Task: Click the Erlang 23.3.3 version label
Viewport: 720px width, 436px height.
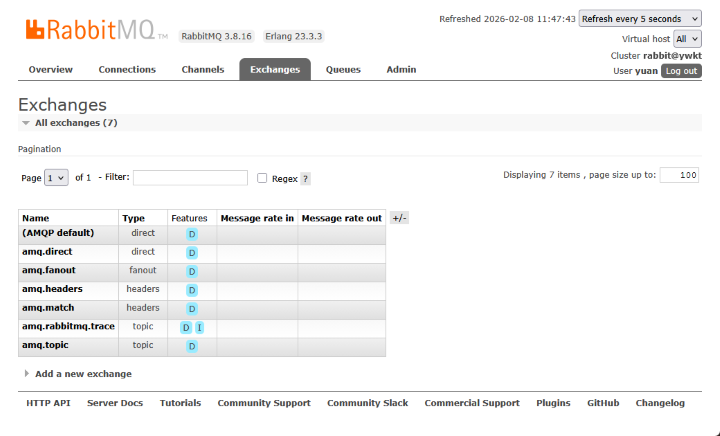Action: (x=294, y=36)
